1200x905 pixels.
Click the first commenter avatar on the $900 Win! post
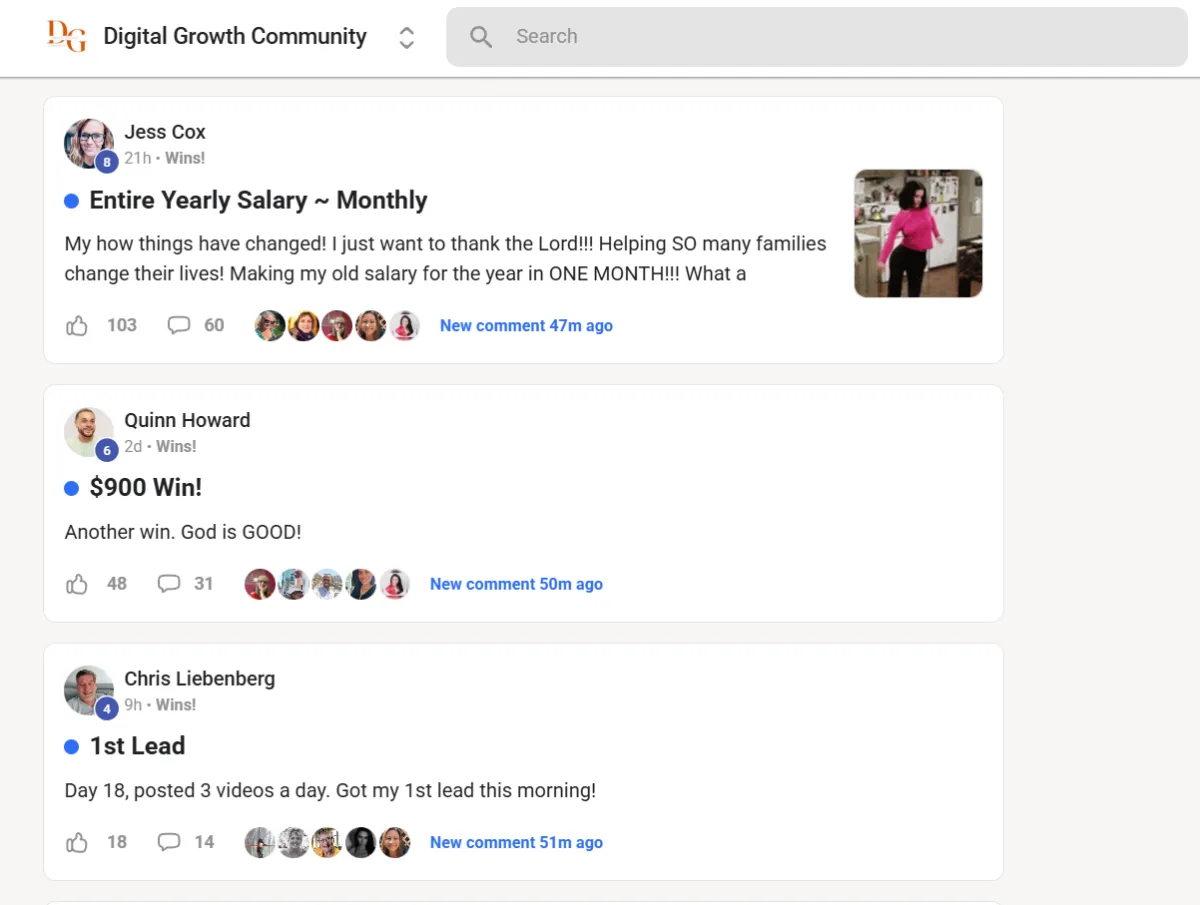[260, 584]
